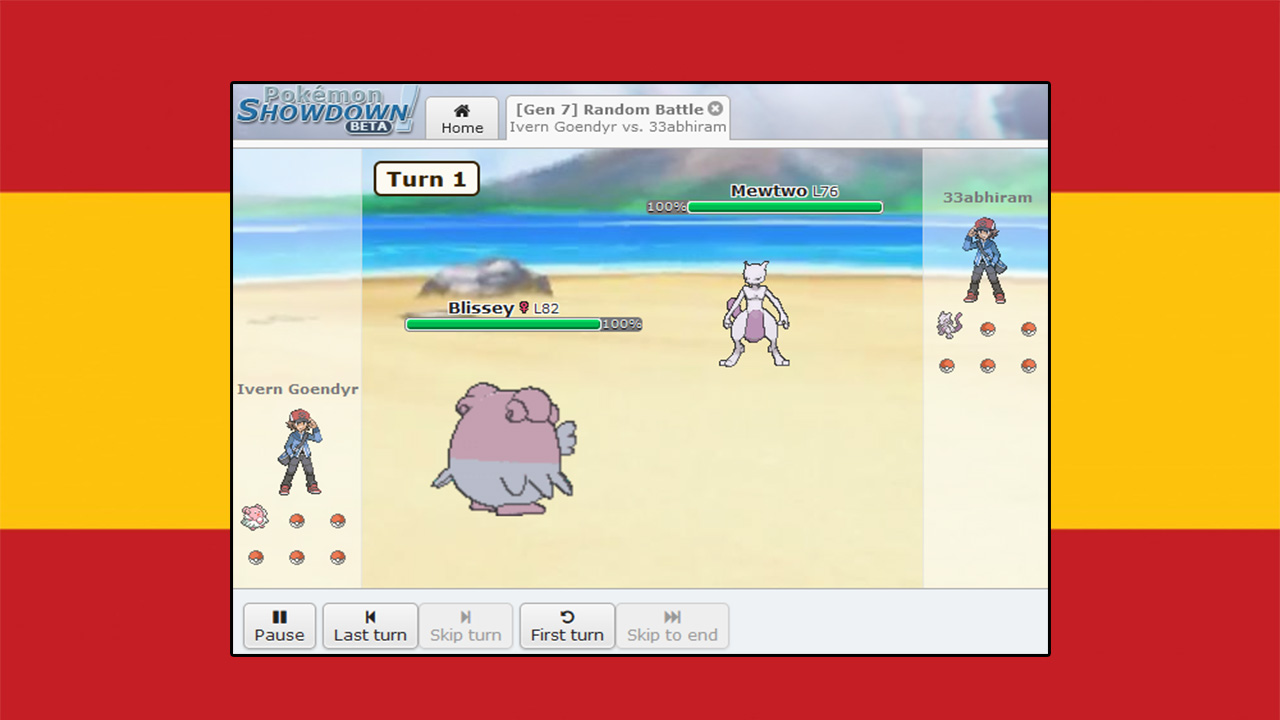Click the Skip turn button
Viewport: 1280px width, 720px height.
coord(466,626)
